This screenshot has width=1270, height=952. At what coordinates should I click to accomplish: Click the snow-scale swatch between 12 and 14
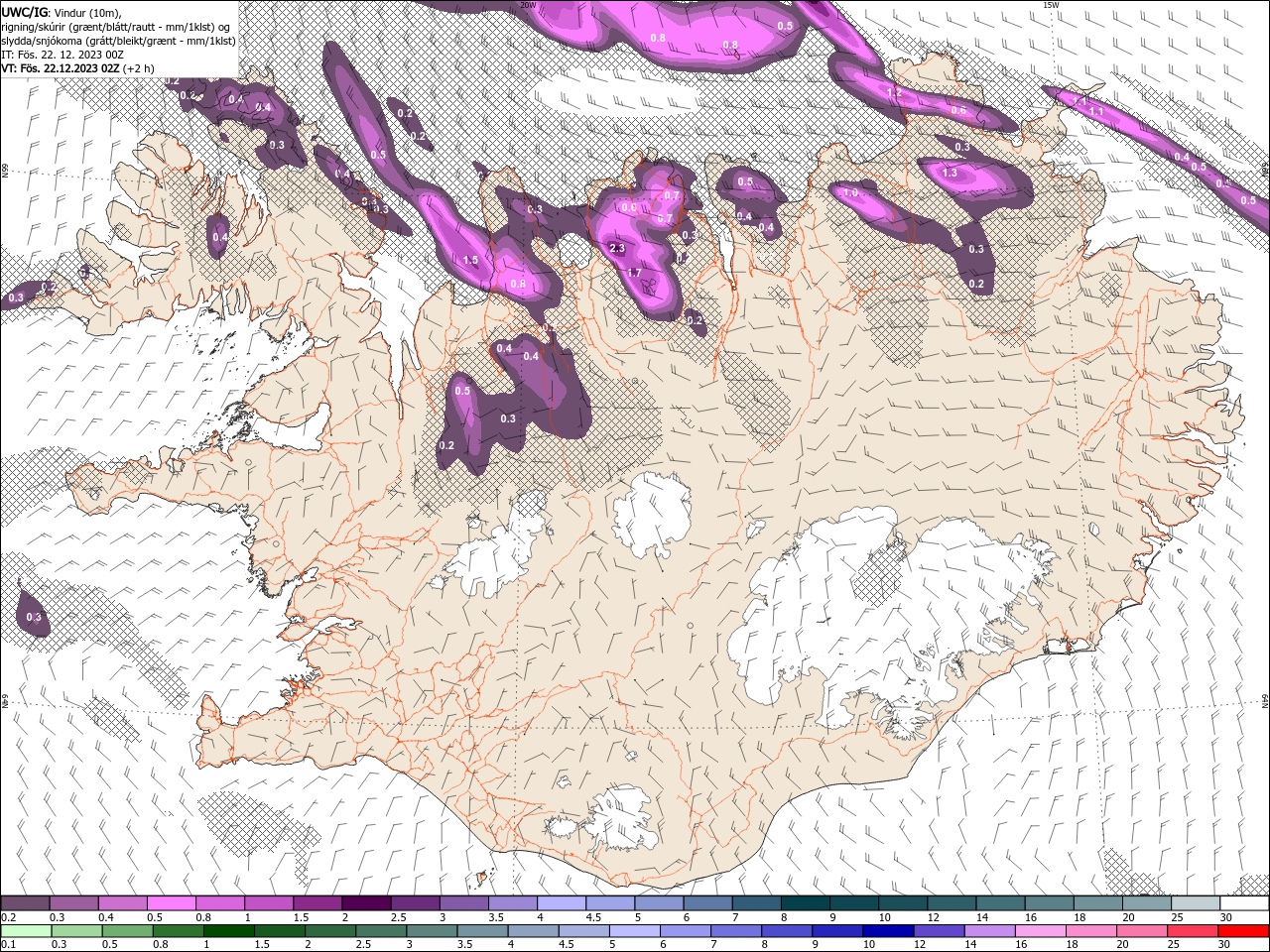[x=952, y=903]
